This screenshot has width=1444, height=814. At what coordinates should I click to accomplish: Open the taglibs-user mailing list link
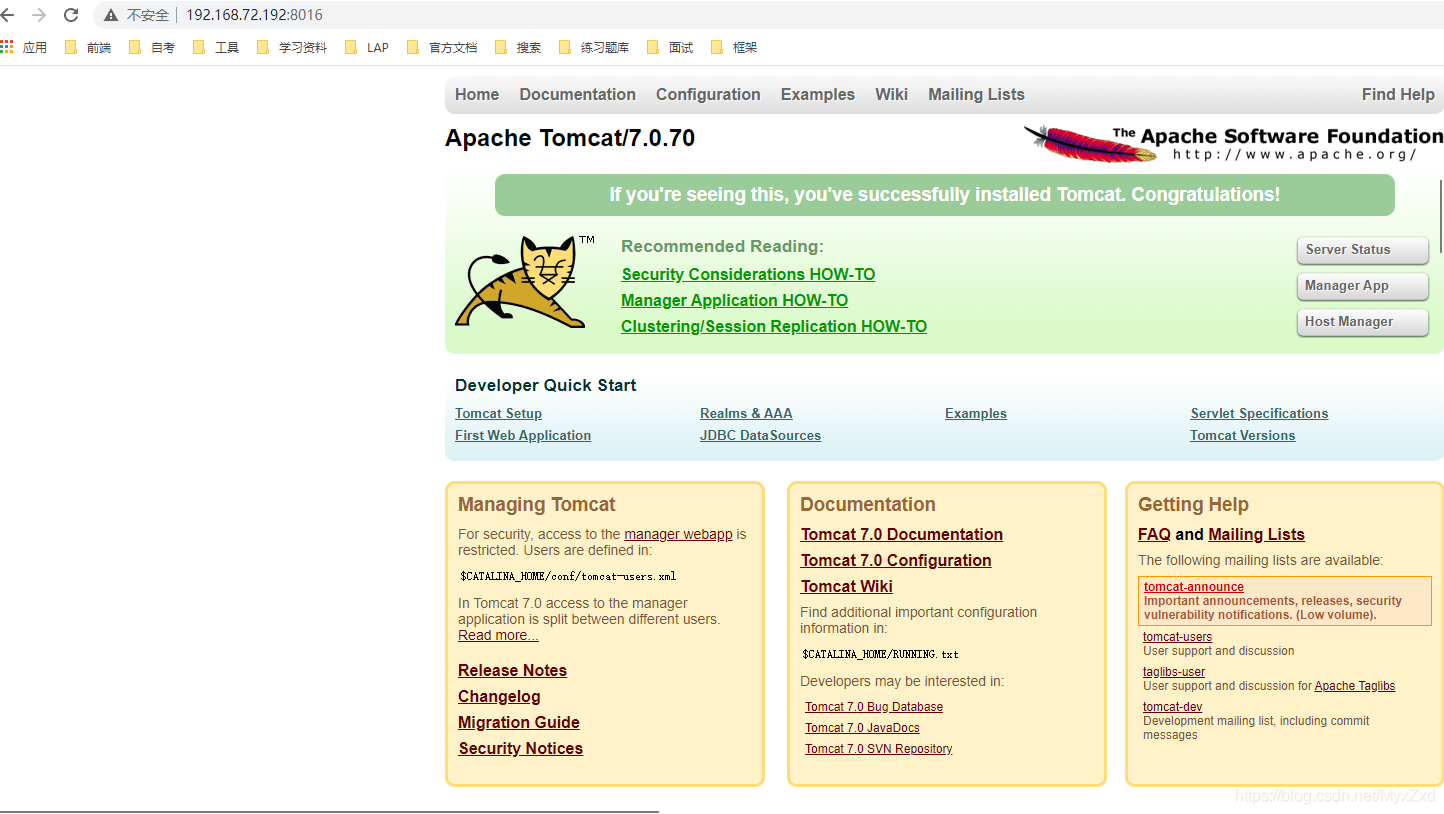tap(1174, 672)
